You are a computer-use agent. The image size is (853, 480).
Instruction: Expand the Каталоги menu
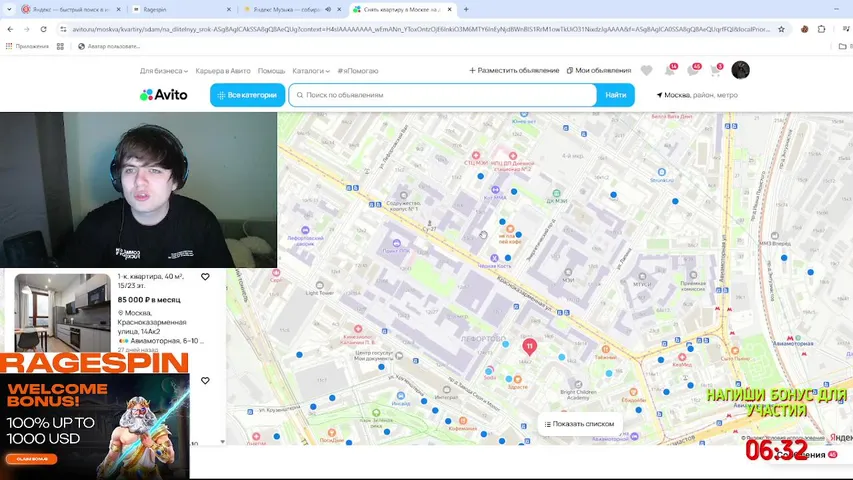click(x=311, y=71)
